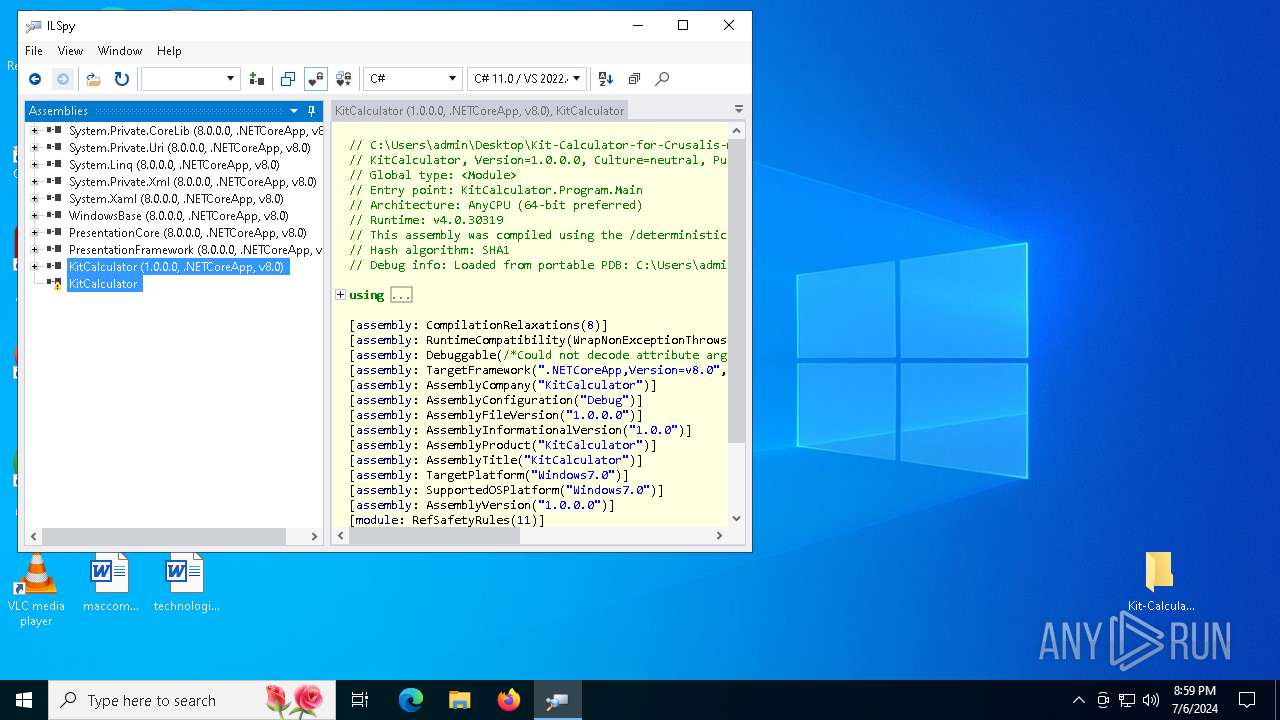Click the pin icon on Assemblies pane

311,111
